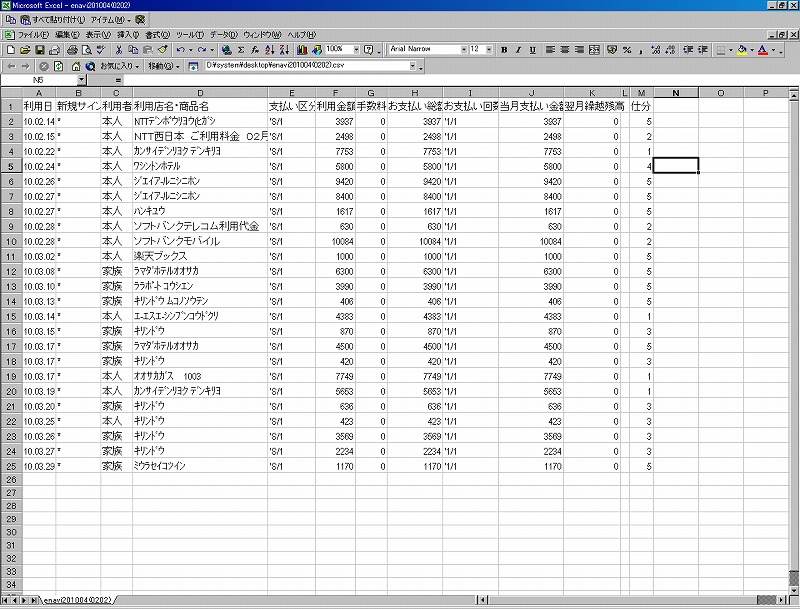800x609 pixels.
Task: Apply Percent style icon
Action: coord(627,50)
